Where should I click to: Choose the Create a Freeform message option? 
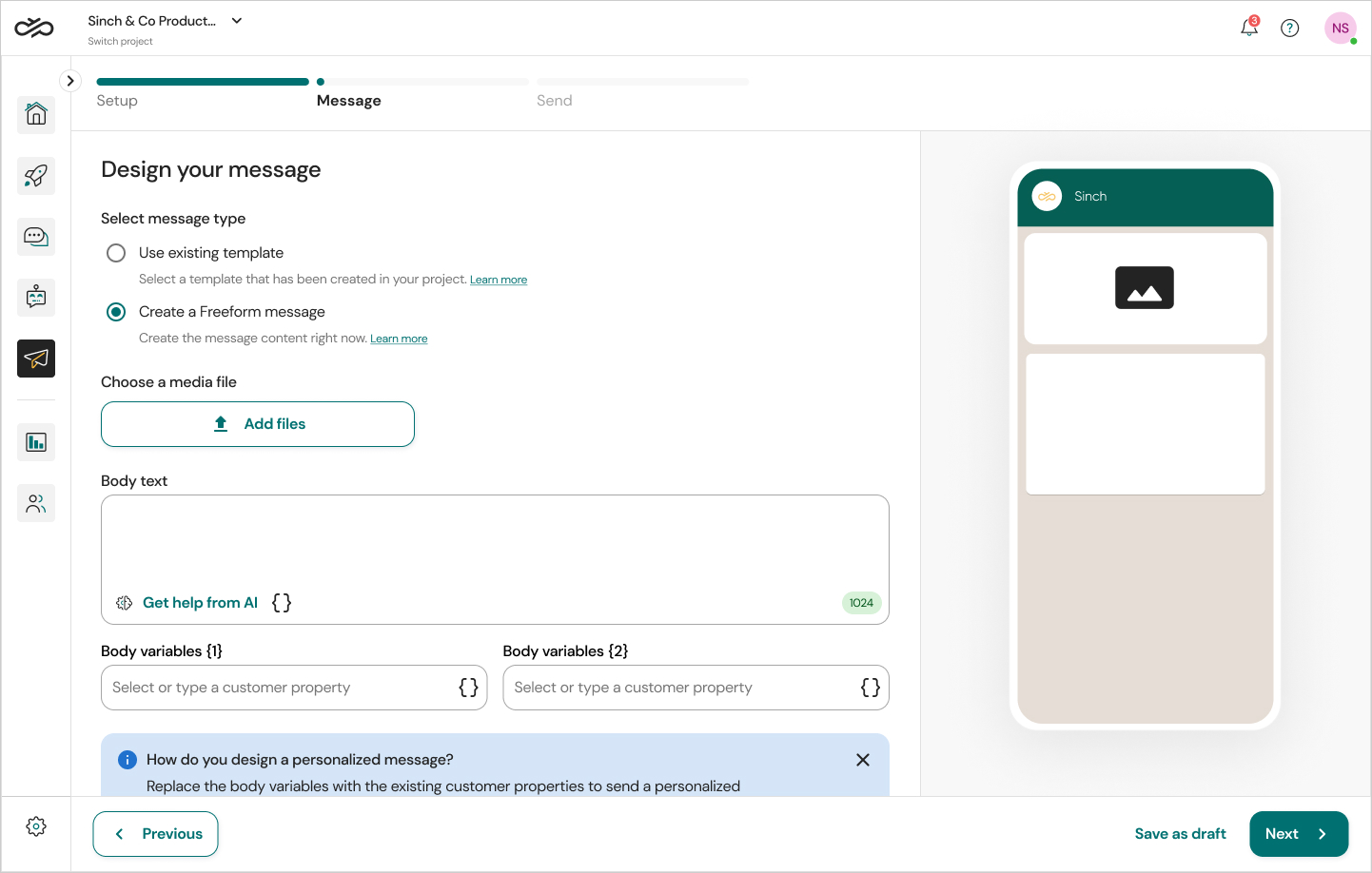click(x=116, y=311)
